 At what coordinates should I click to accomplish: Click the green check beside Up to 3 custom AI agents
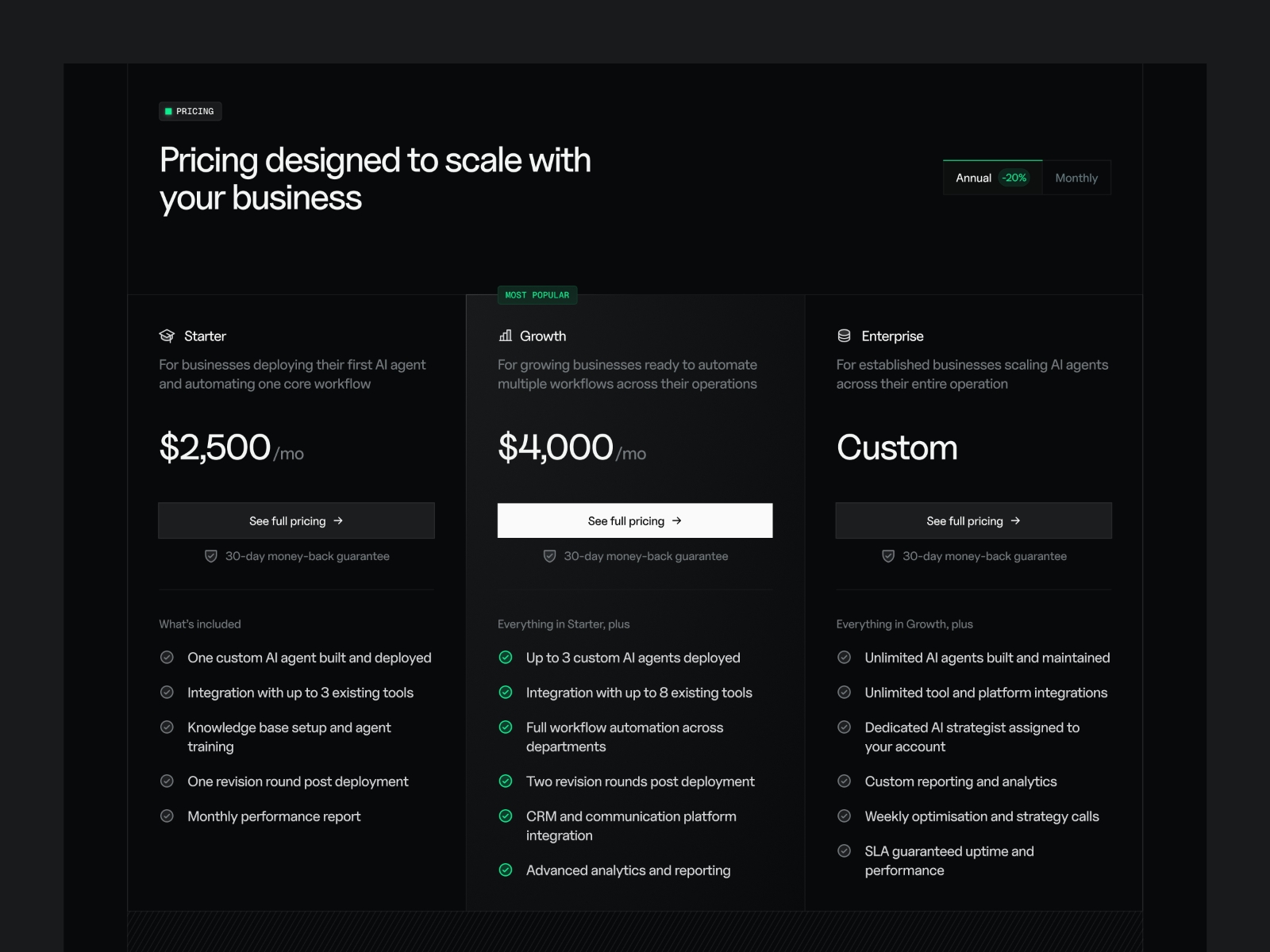pos(506,657)
